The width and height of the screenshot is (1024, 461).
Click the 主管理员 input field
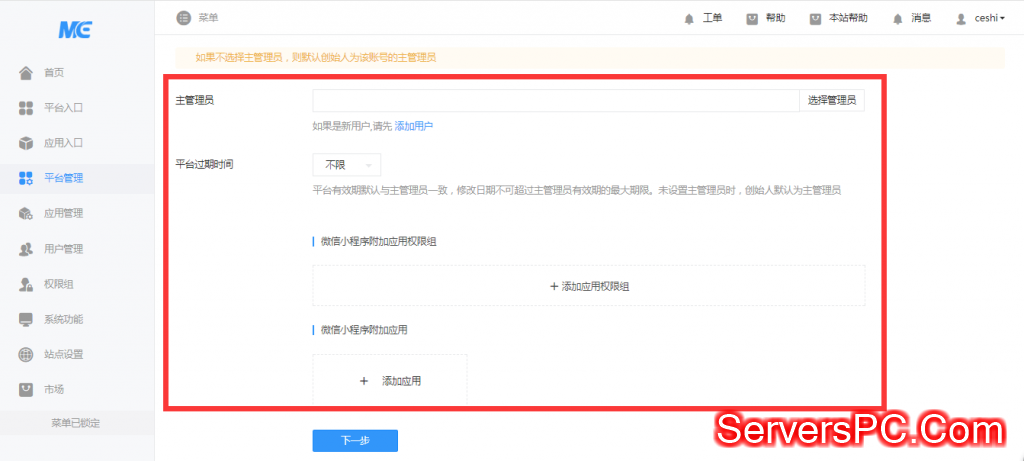click(x=556, y=101)
